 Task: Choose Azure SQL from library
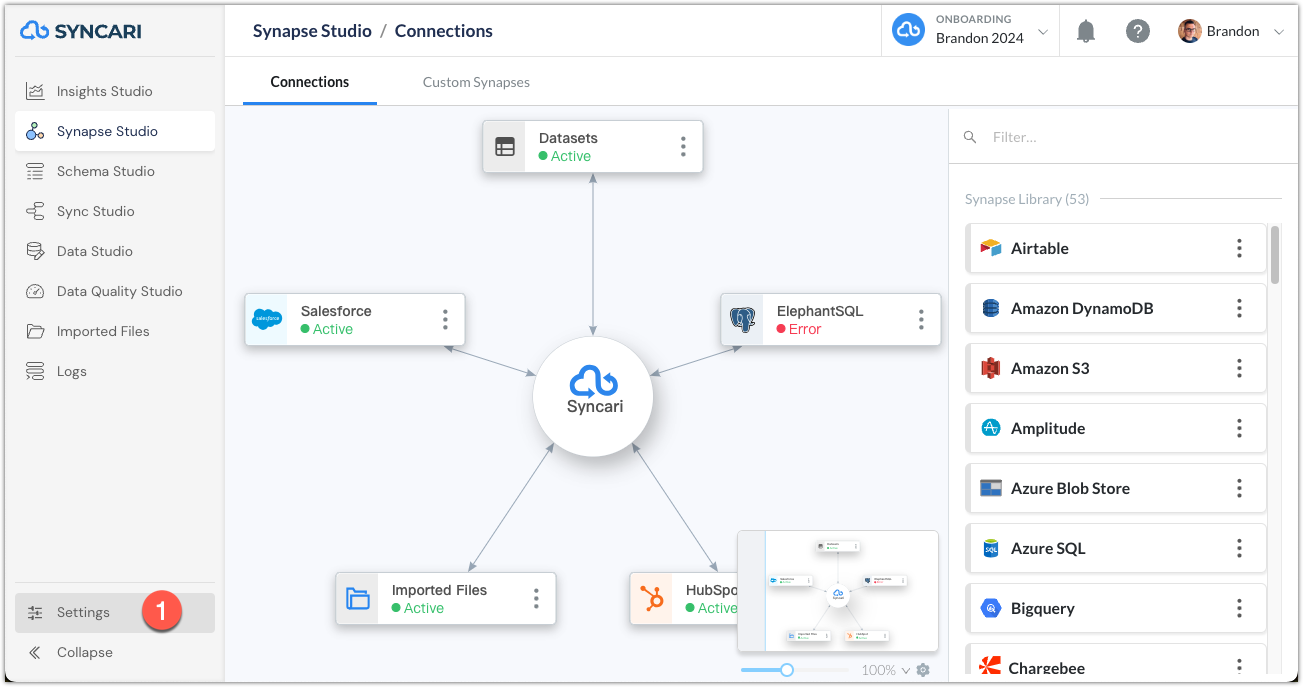pyautogui.click(x=1116, y=548)
